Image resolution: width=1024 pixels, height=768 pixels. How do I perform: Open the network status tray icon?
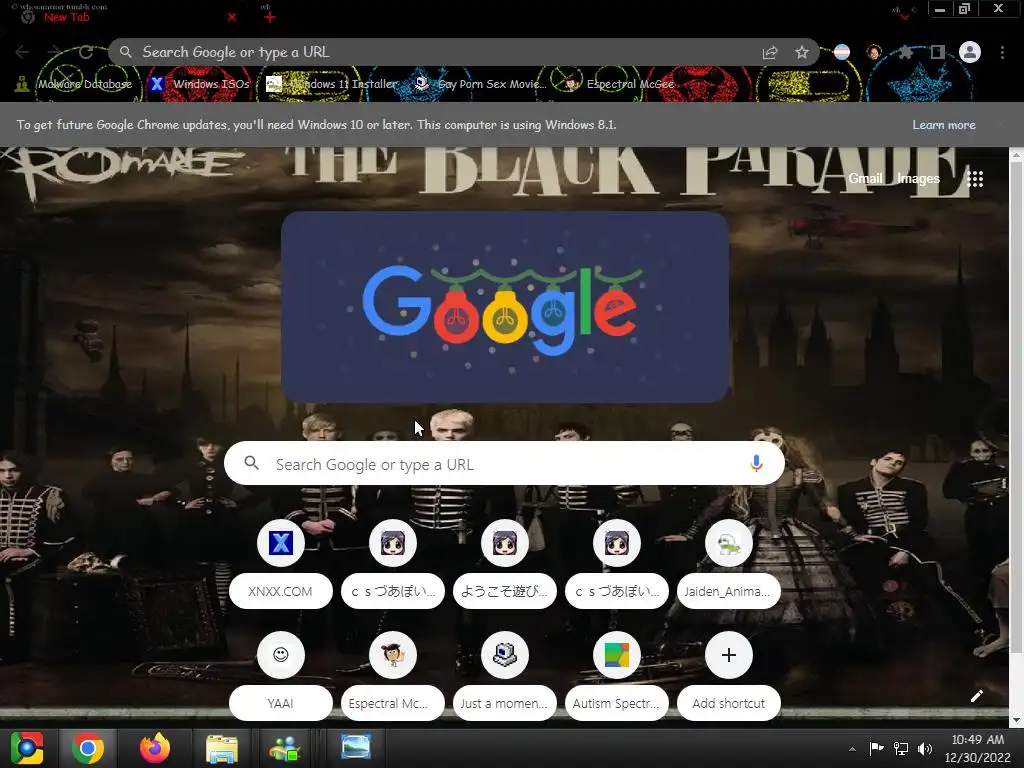pyautogui.click(x=901, y=748)
